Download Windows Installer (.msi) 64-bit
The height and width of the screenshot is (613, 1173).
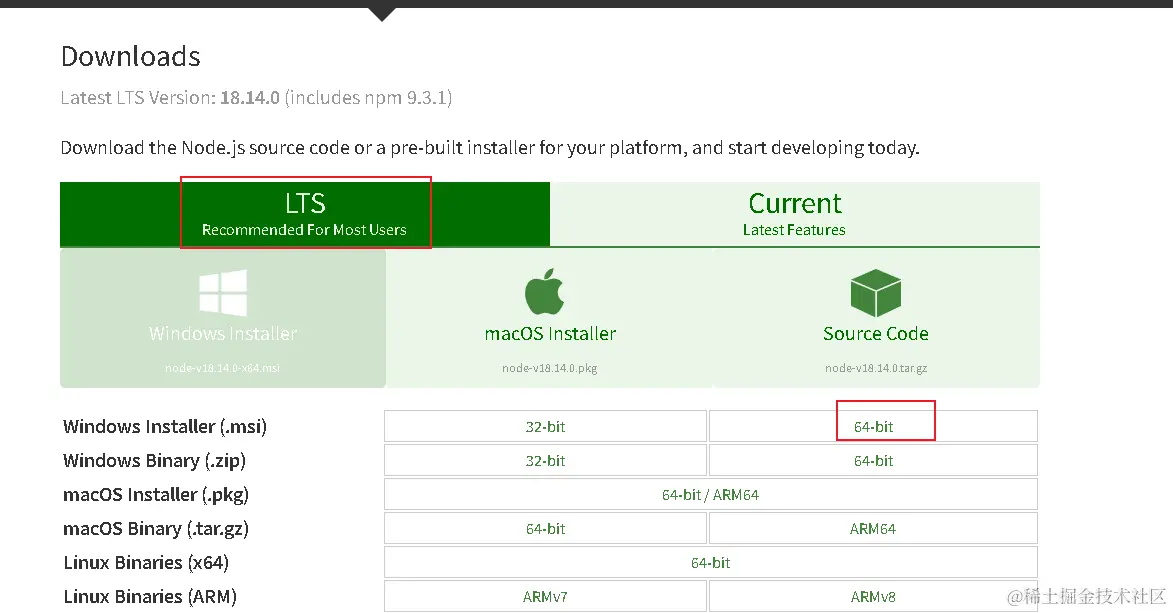click(873, 427)
